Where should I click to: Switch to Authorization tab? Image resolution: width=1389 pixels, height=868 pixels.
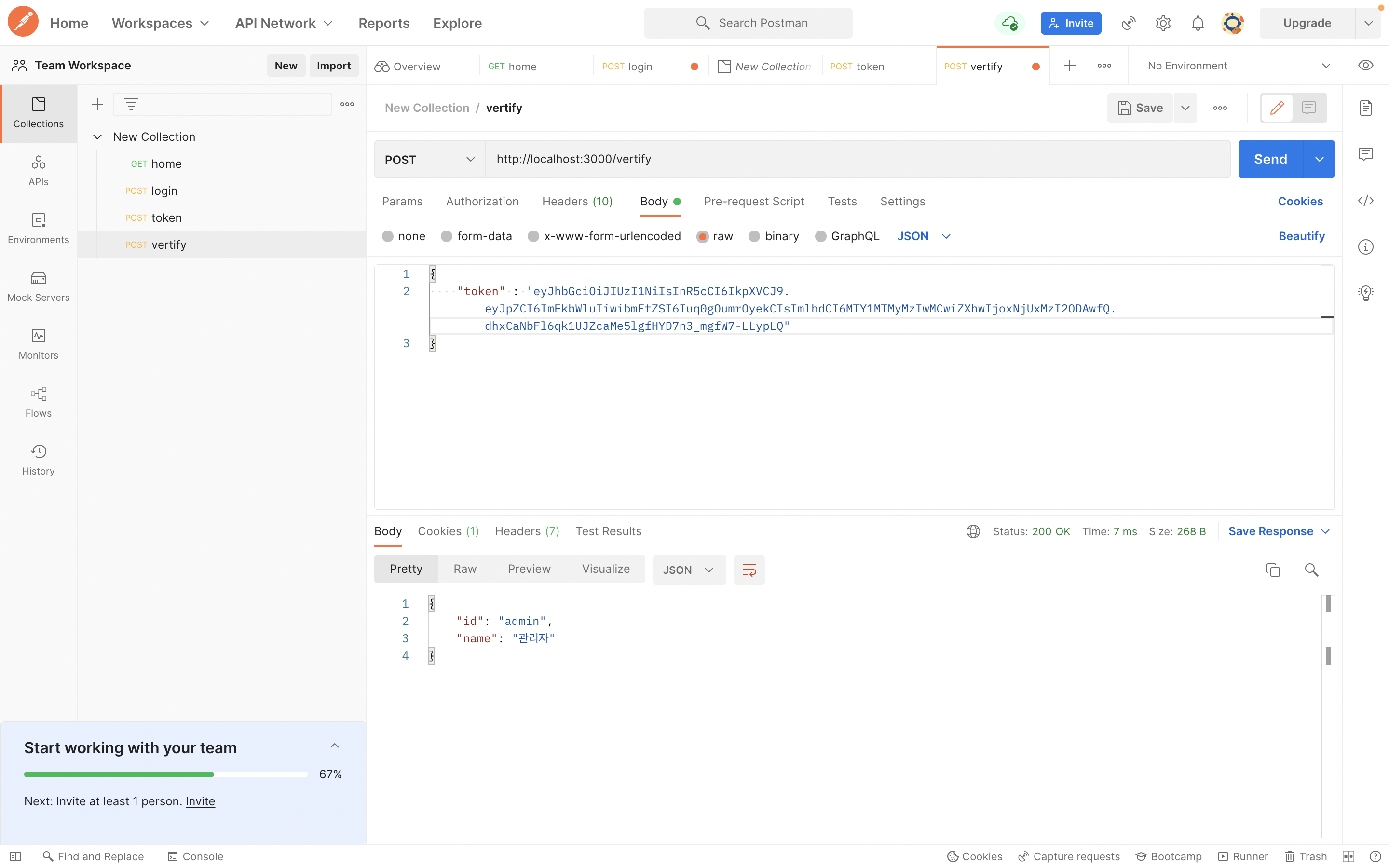(482, 202)
